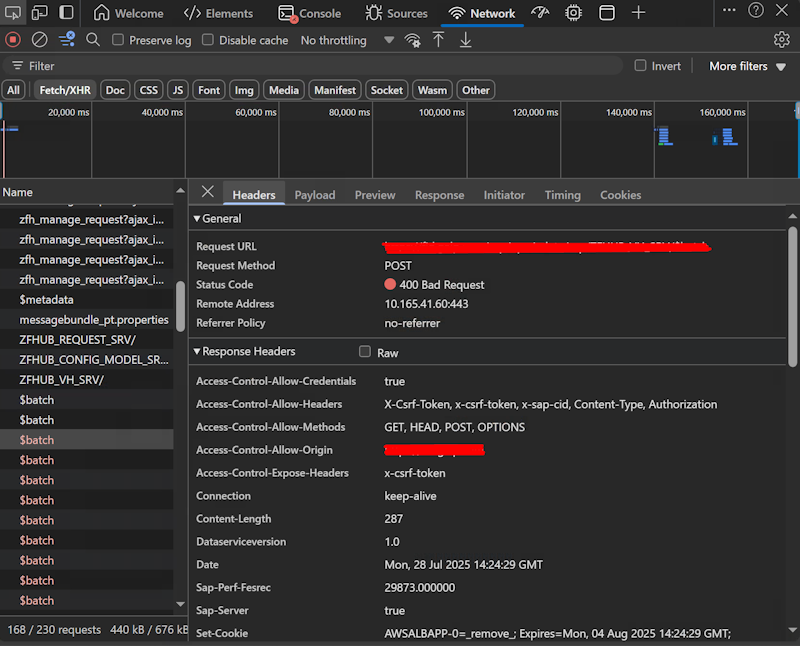
Task: Open the No throttling dropdown
Action: point(333,40)
